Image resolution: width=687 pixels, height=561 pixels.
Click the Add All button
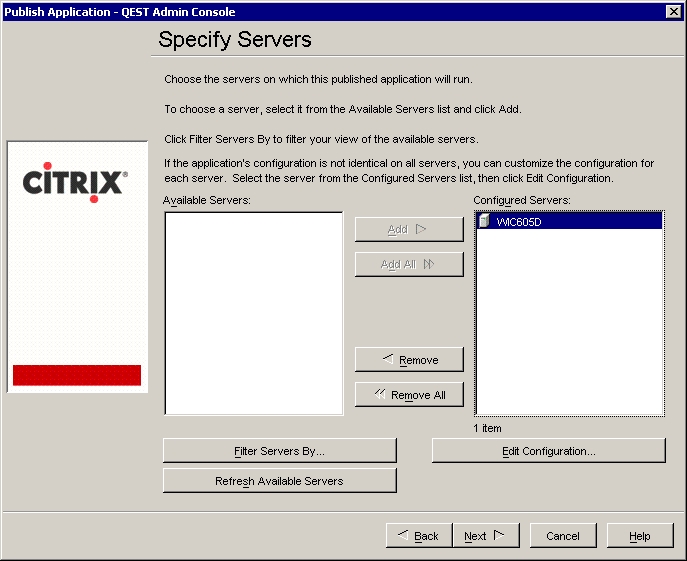pyautogui.click(x=408, y=264)
